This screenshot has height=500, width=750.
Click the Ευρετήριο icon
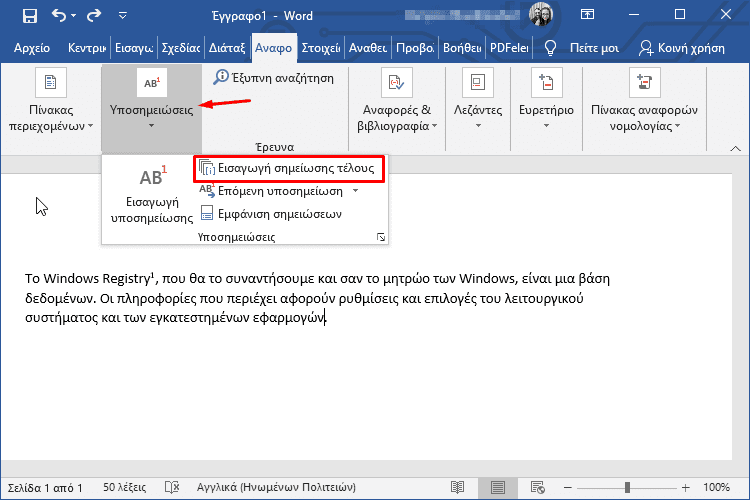pyautogui.click(x=546, y=83)
